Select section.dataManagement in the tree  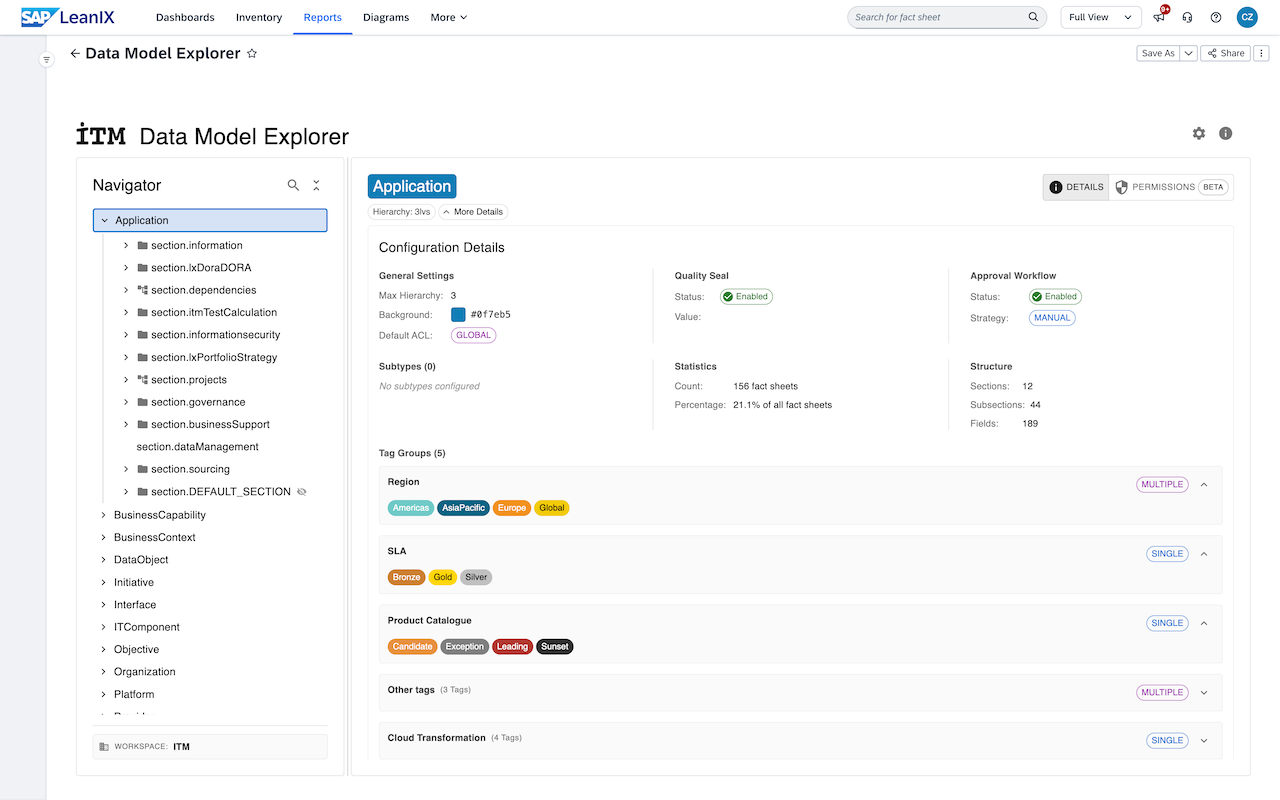coord(198,447)
